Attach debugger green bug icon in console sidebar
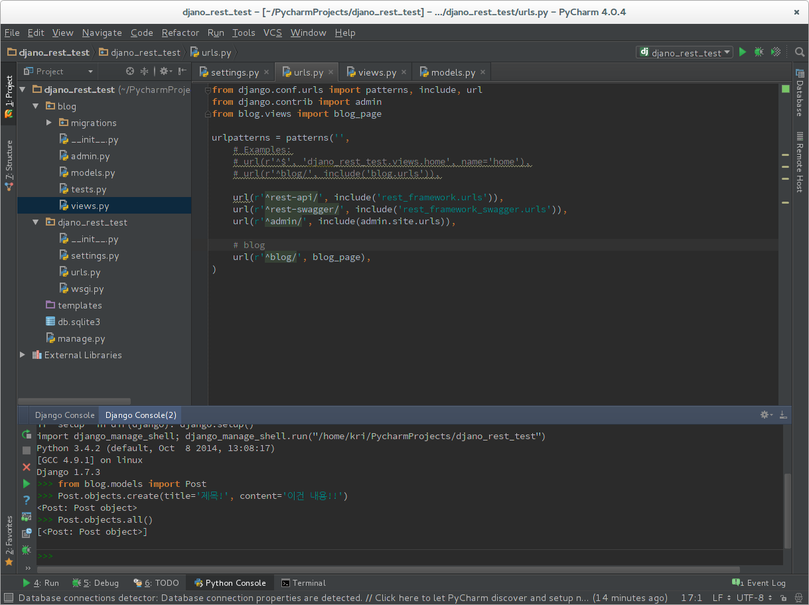809x605 pixels. pos(26,550)
